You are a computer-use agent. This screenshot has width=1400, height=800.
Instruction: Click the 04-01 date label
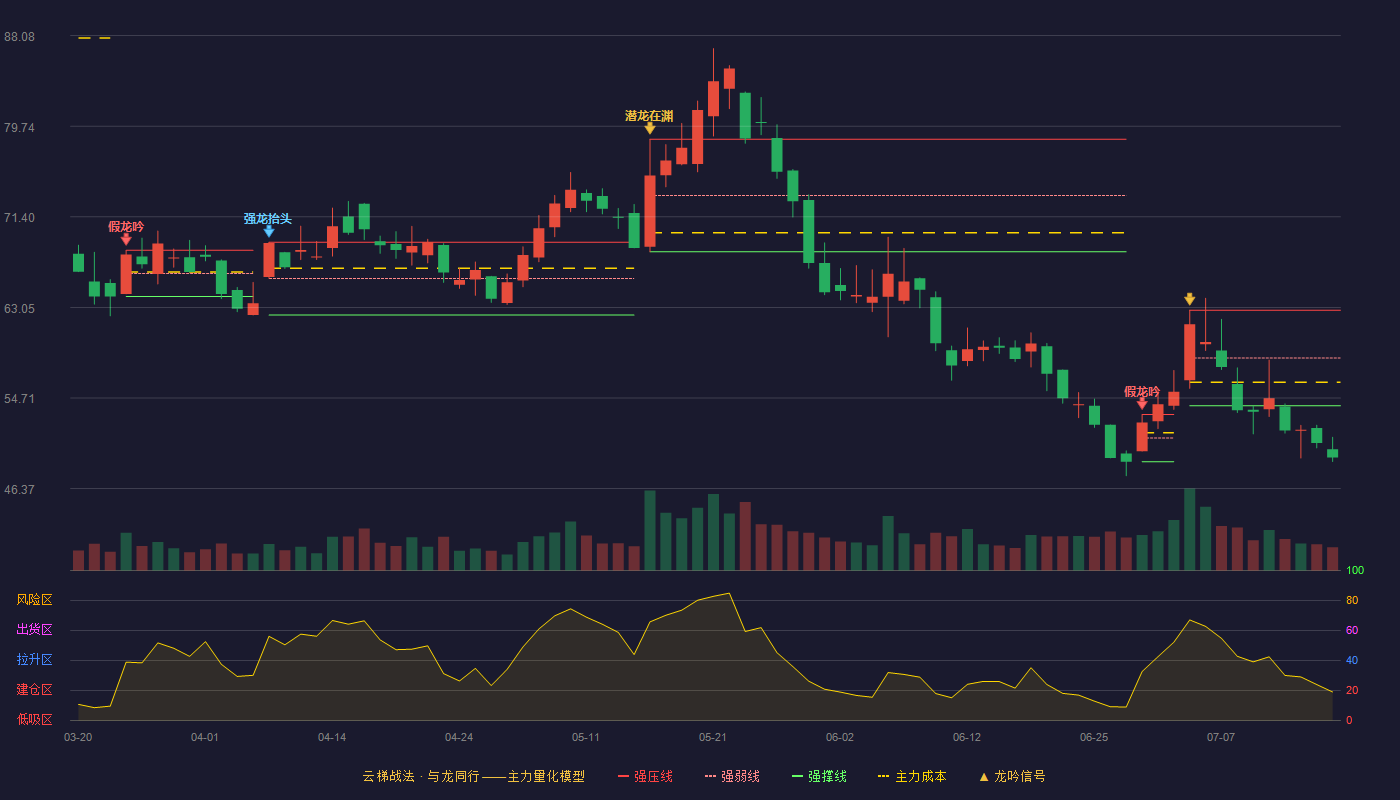[x=205, y=737]
